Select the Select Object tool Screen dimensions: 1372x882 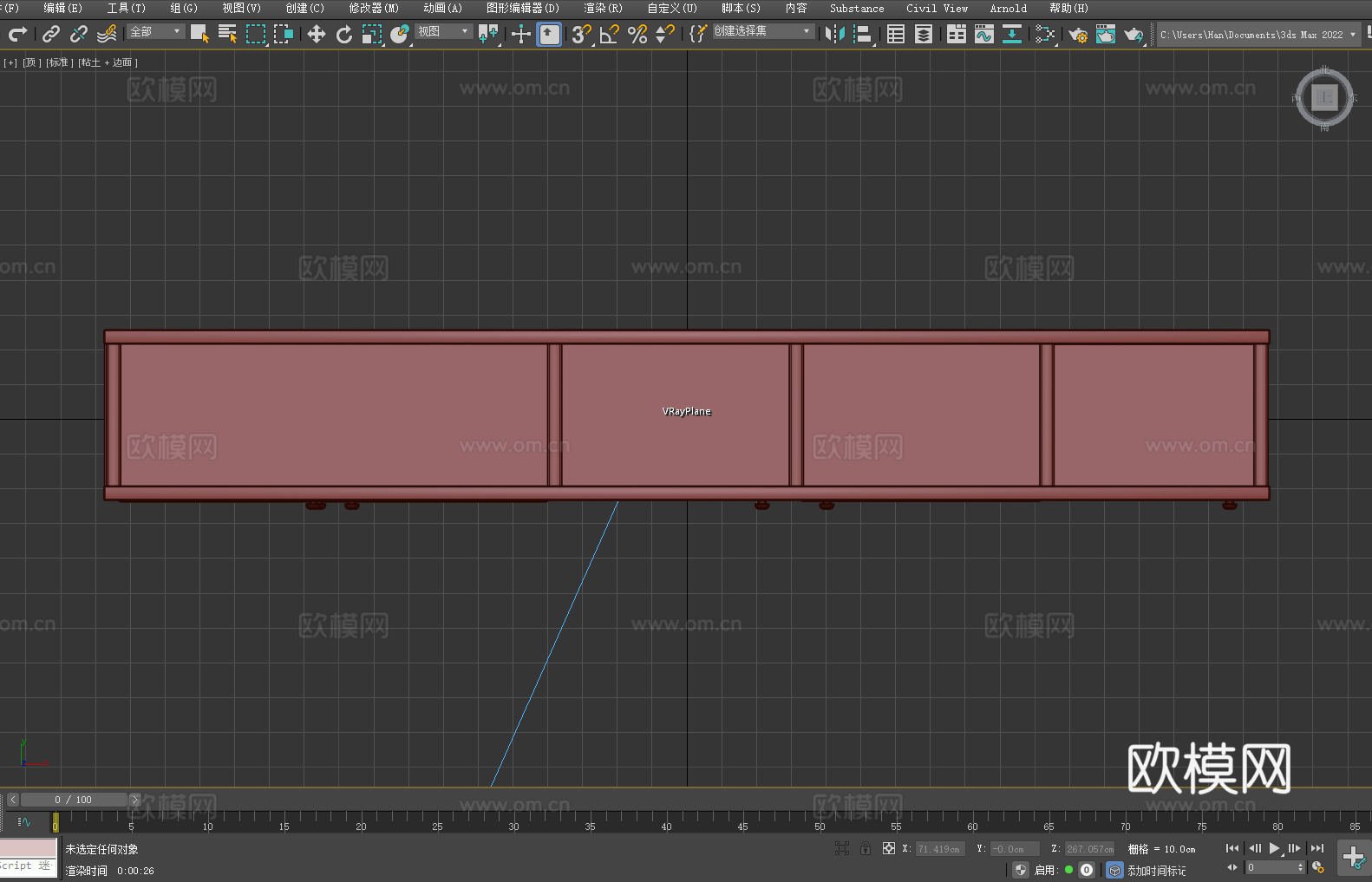point(199,34)
